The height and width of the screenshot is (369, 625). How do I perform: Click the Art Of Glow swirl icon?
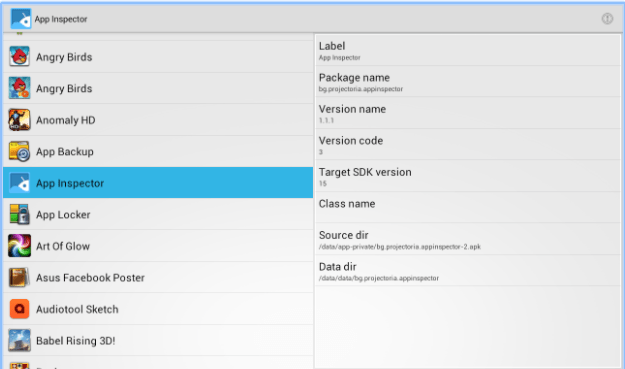pos(19,246)
